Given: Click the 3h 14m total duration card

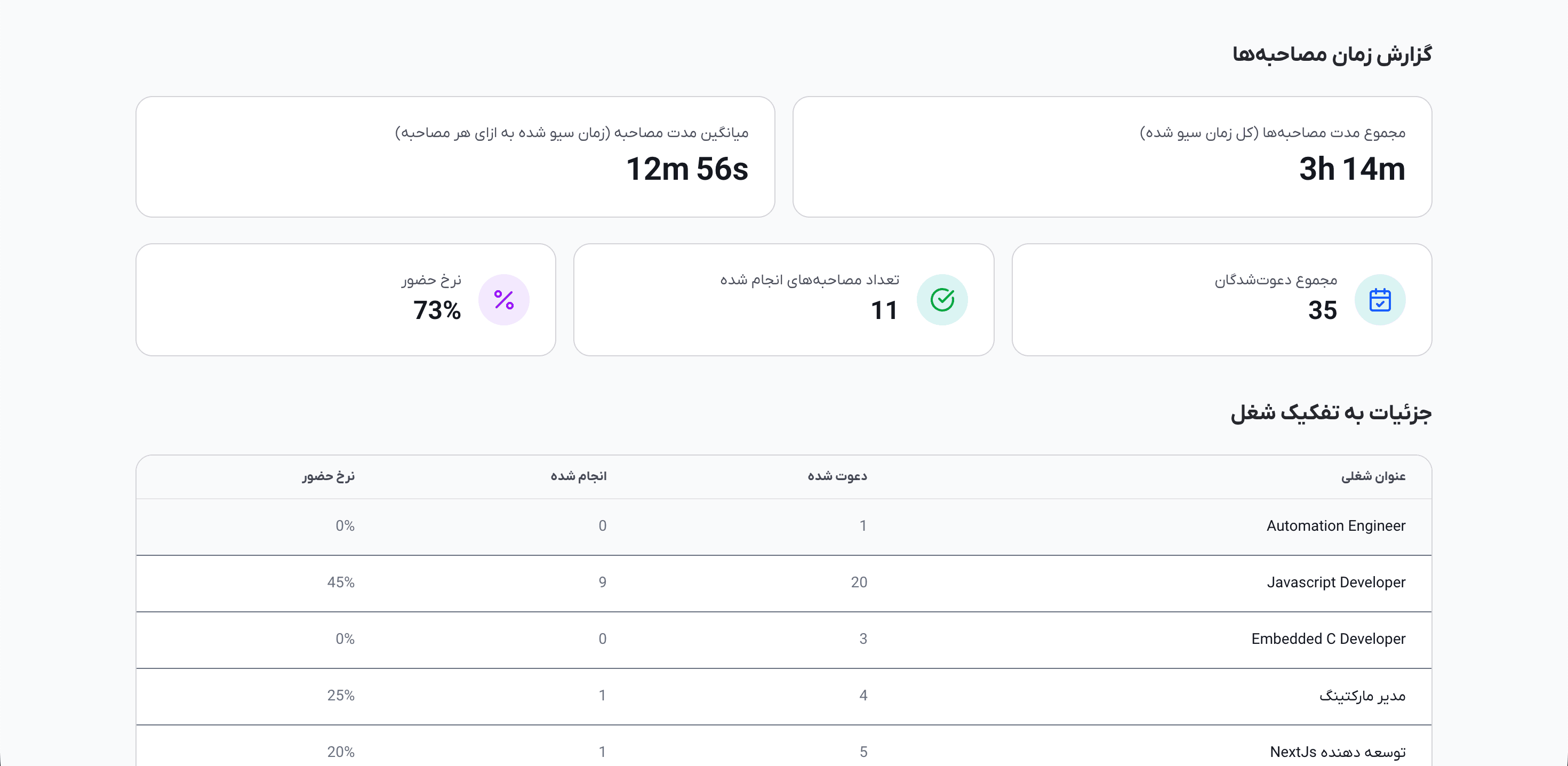Looking at the screenshot, I should pyautogui.click(x=1111, y=156).
